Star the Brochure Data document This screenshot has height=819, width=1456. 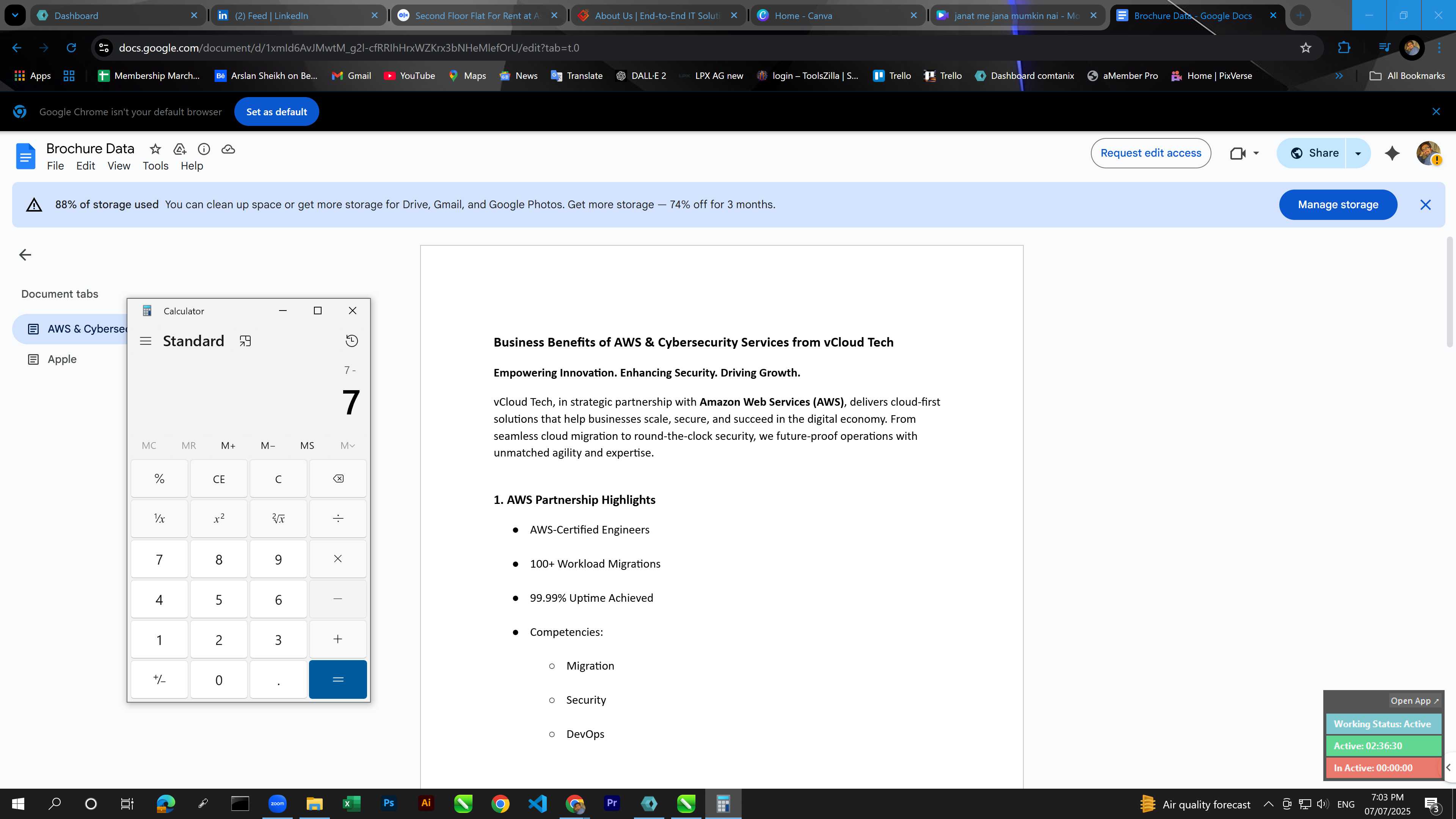coord(155,149)
